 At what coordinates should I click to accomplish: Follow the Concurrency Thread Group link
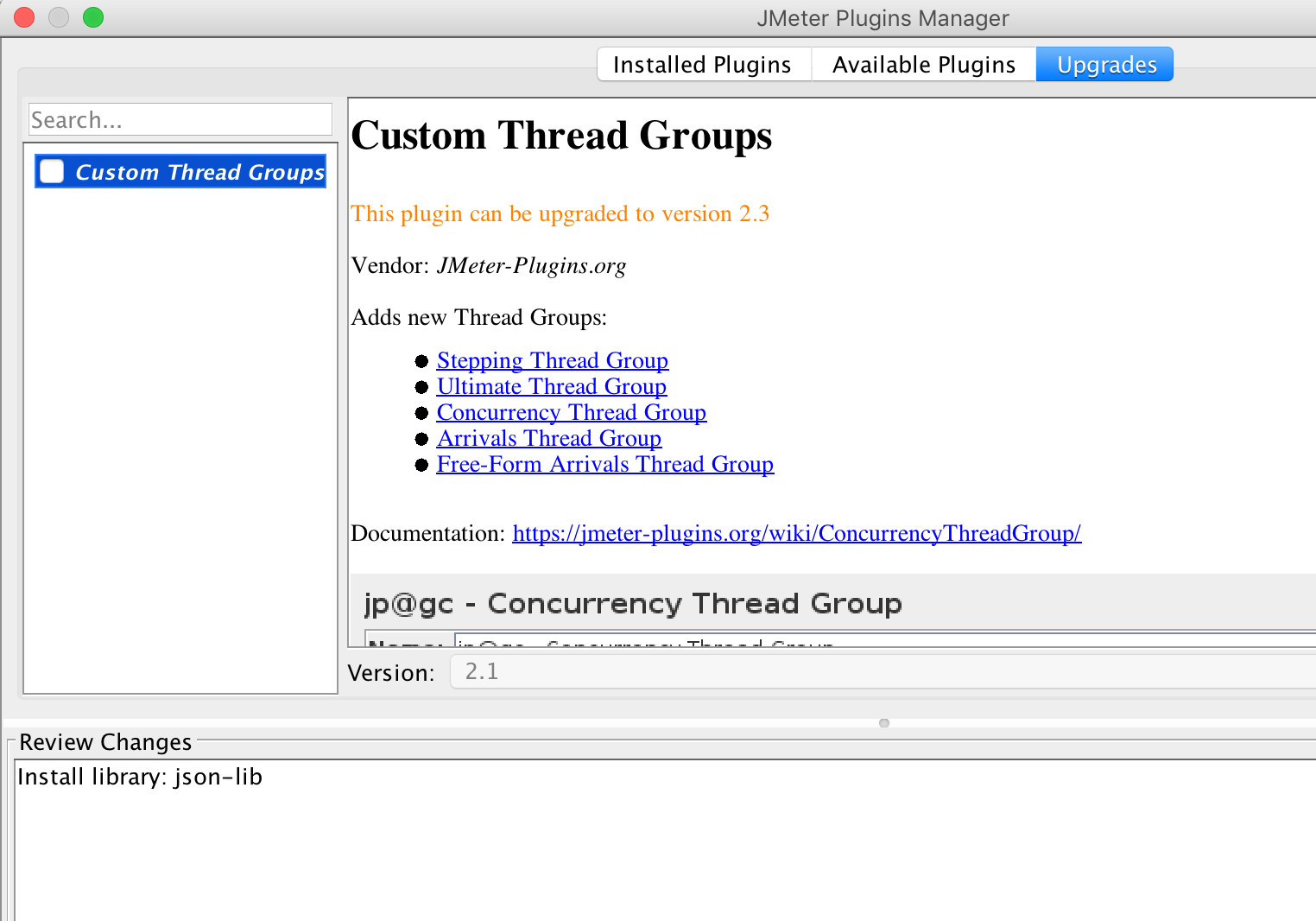pyautogui.click(x=572, y=412)
